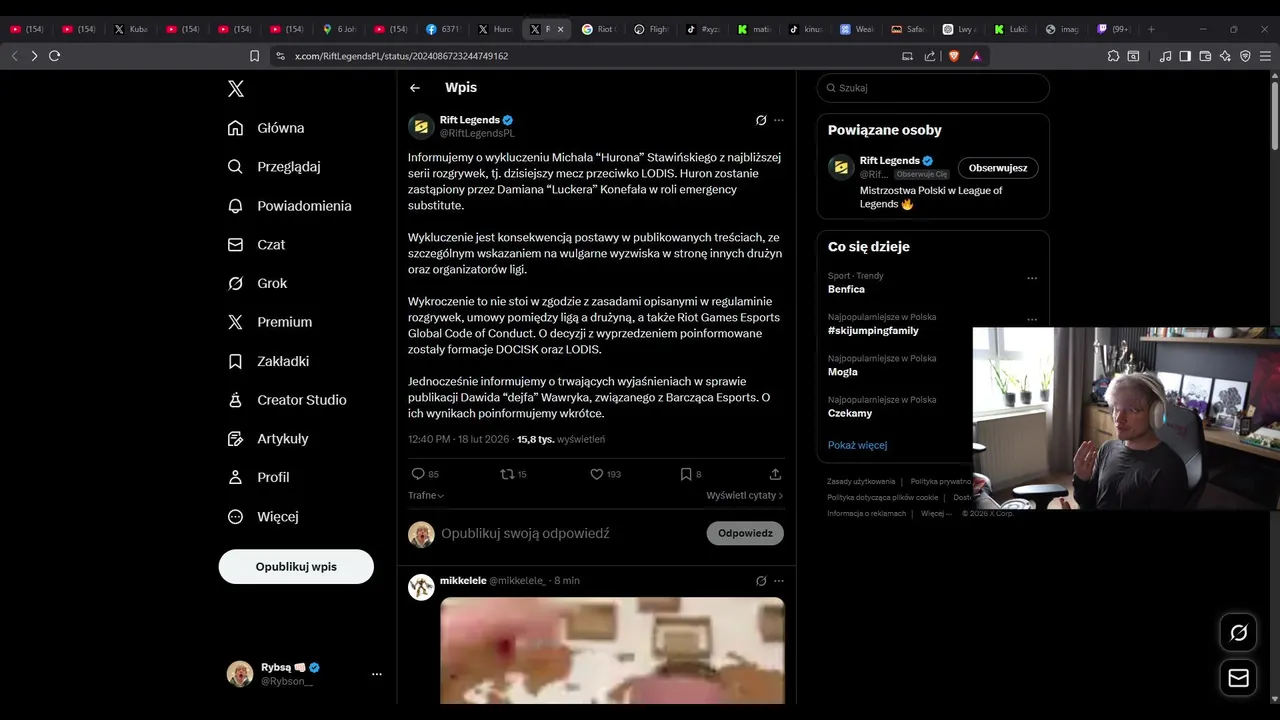
Task: Reply to post with 85 comments
Action: (425, 474)
